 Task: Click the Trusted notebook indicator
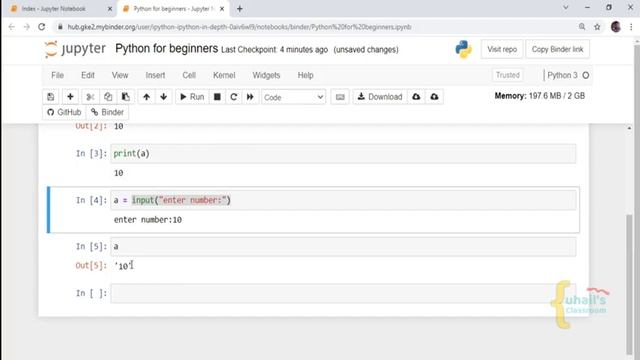508,75
